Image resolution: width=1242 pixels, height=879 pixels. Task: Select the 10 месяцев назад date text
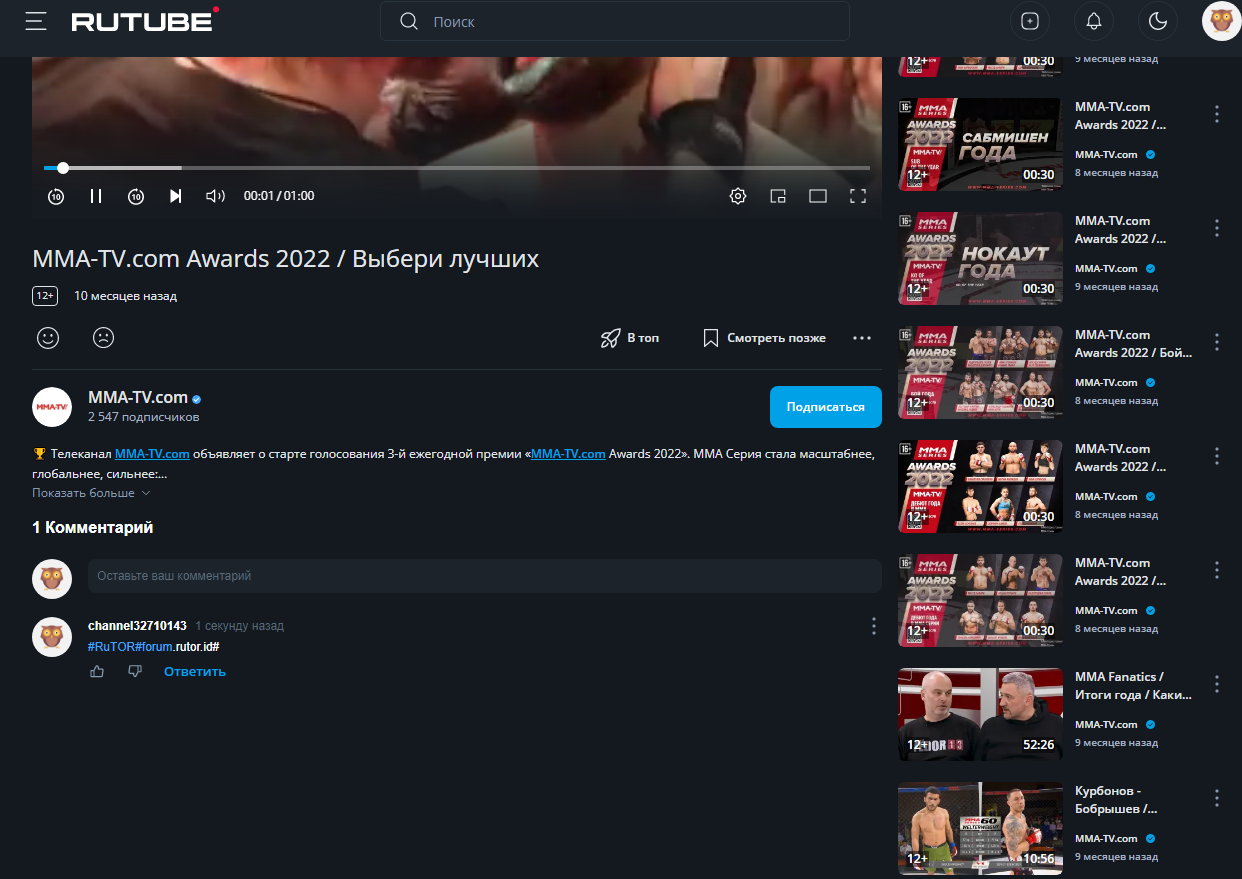(x=125, y=296)
